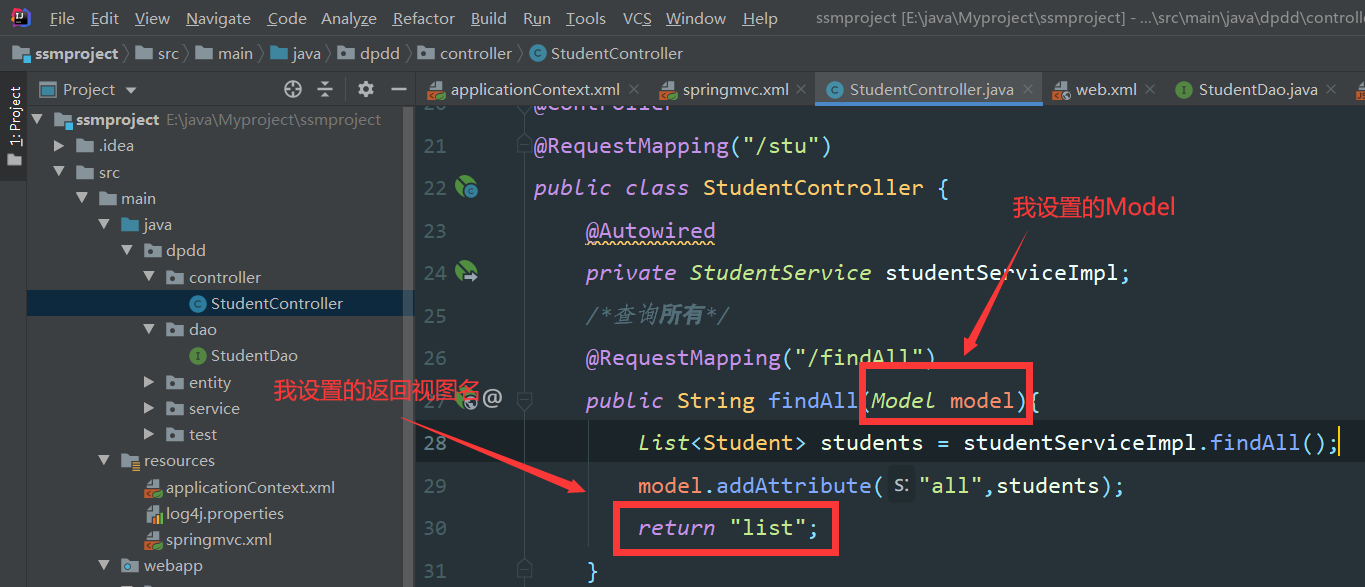Expand the service package arrow
The width and height of the screenshot is (1365, 587).
[148, 408]
